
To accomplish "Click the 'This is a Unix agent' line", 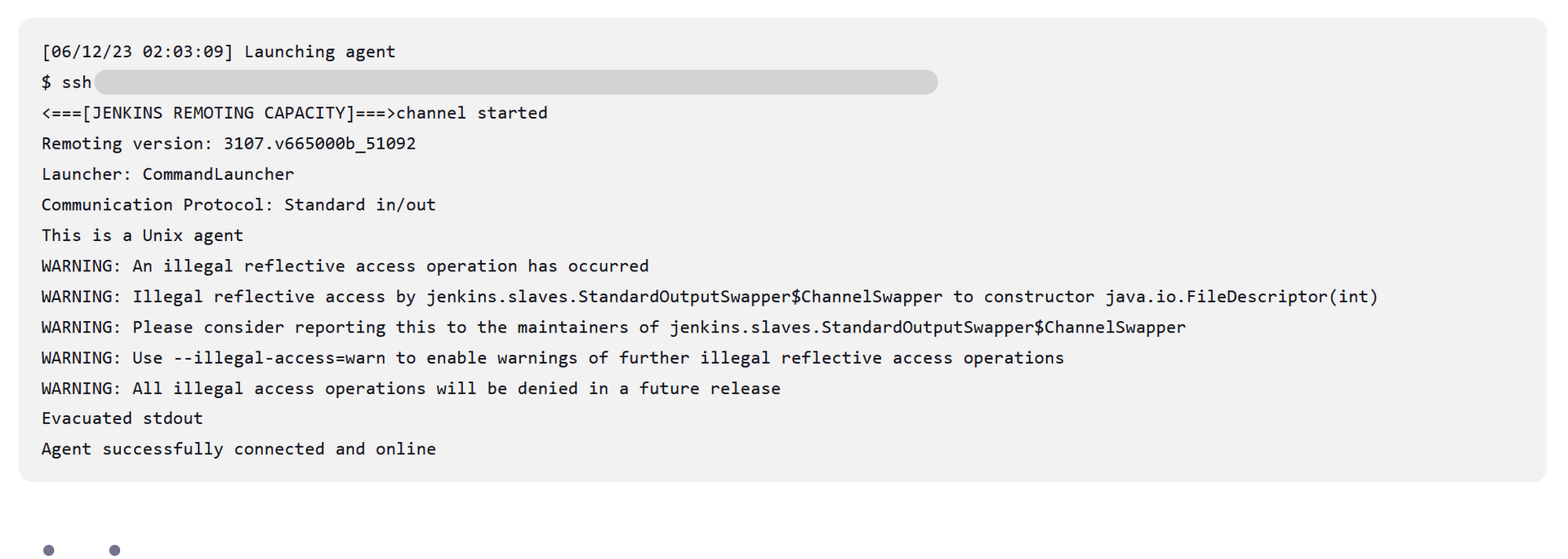I will coord(142,235).
